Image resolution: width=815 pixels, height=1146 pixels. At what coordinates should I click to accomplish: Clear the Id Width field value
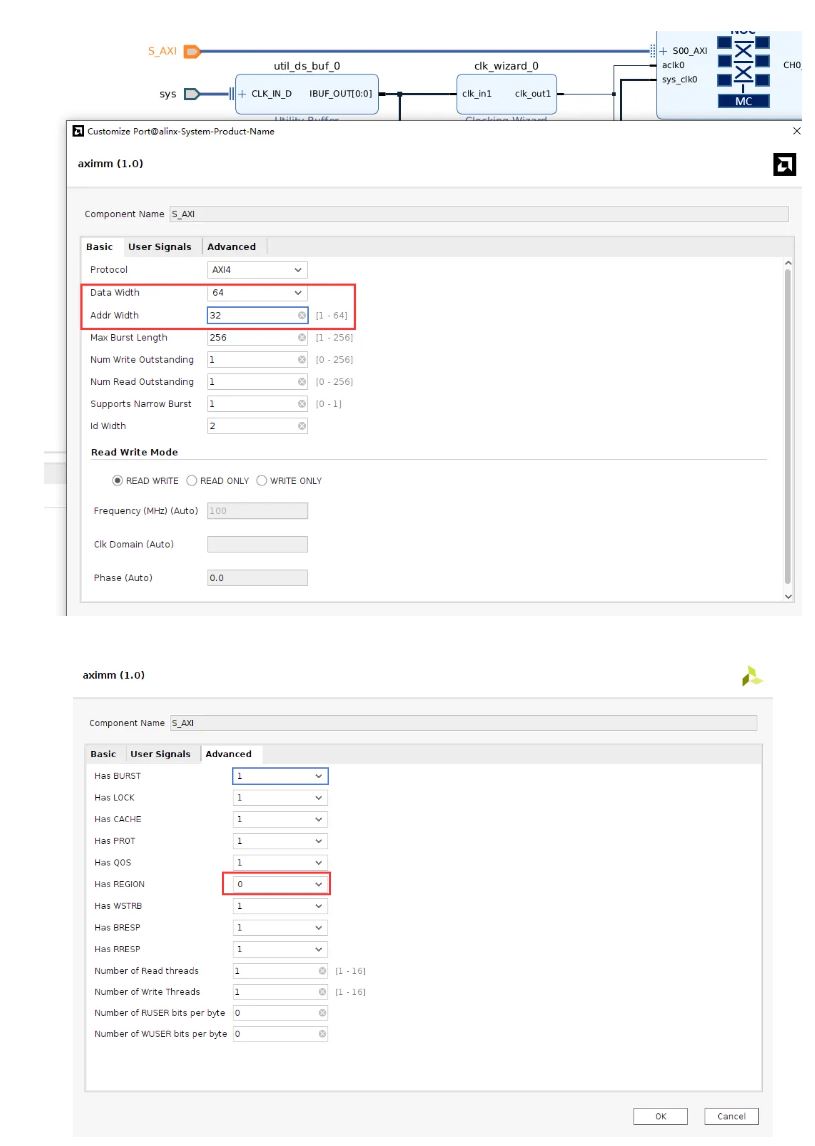pos(302,426)
